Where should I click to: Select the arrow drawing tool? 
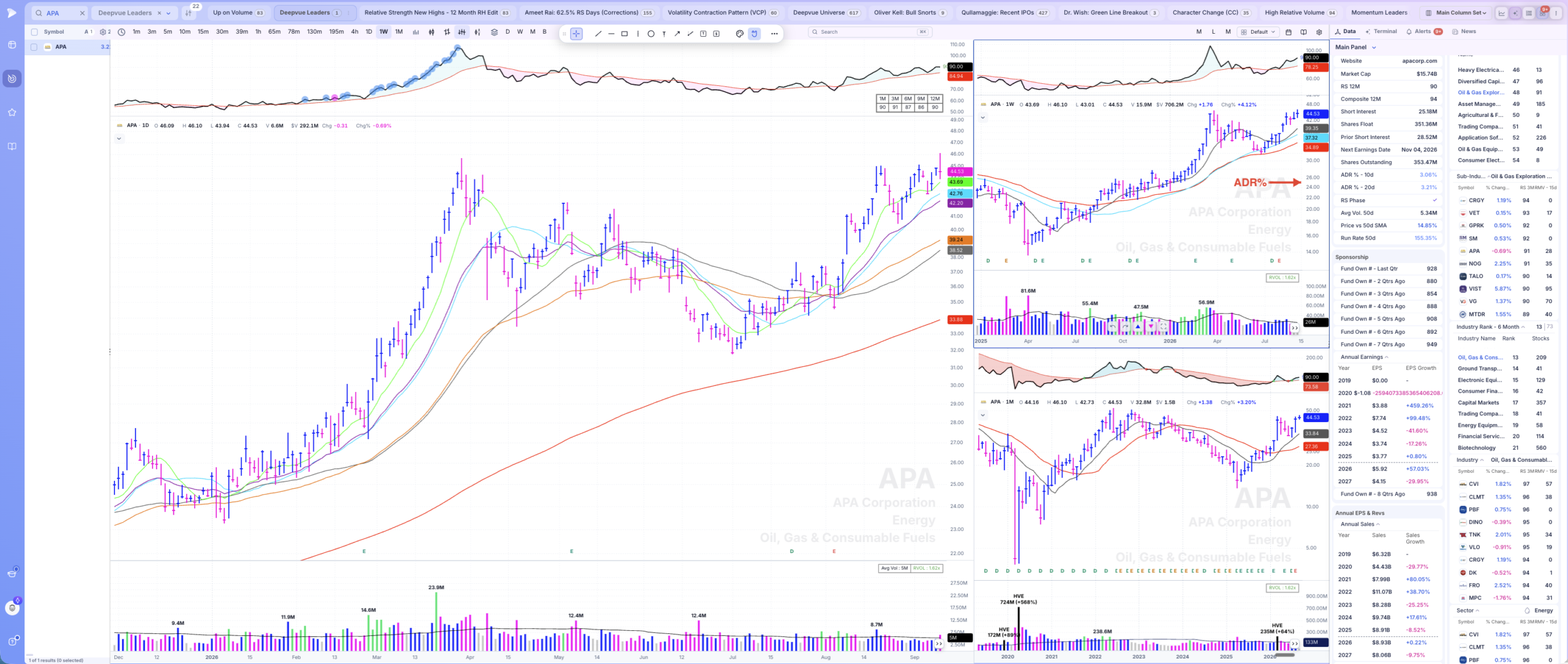[x=677, y=34]
